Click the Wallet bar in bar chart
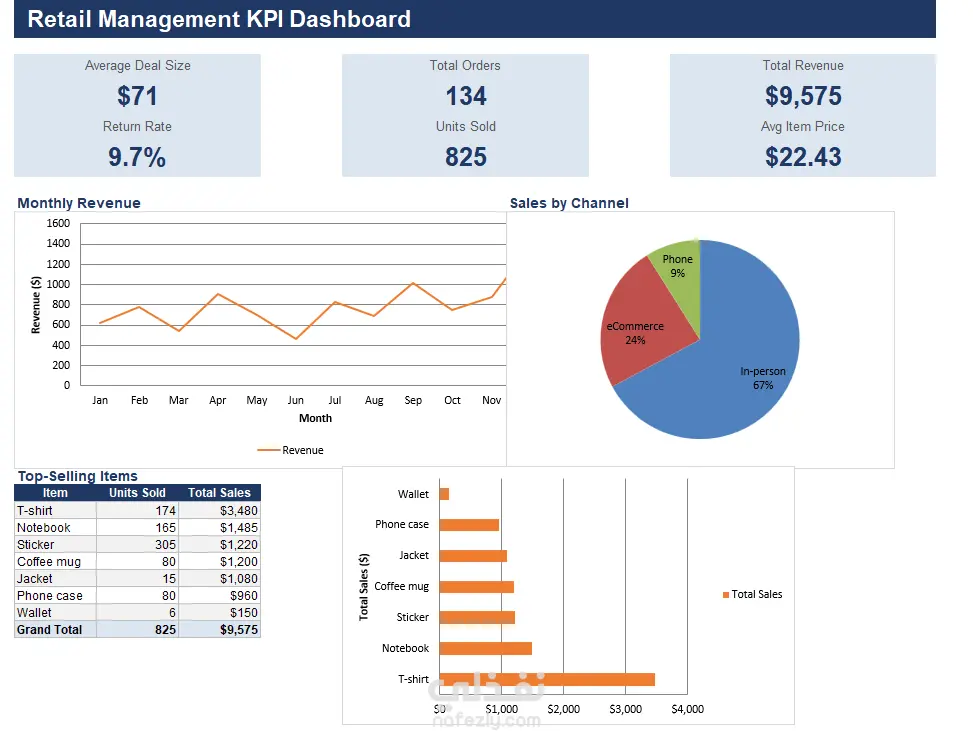Image resolution: width=973 pixels, height=731 pixels. point(444,494)
